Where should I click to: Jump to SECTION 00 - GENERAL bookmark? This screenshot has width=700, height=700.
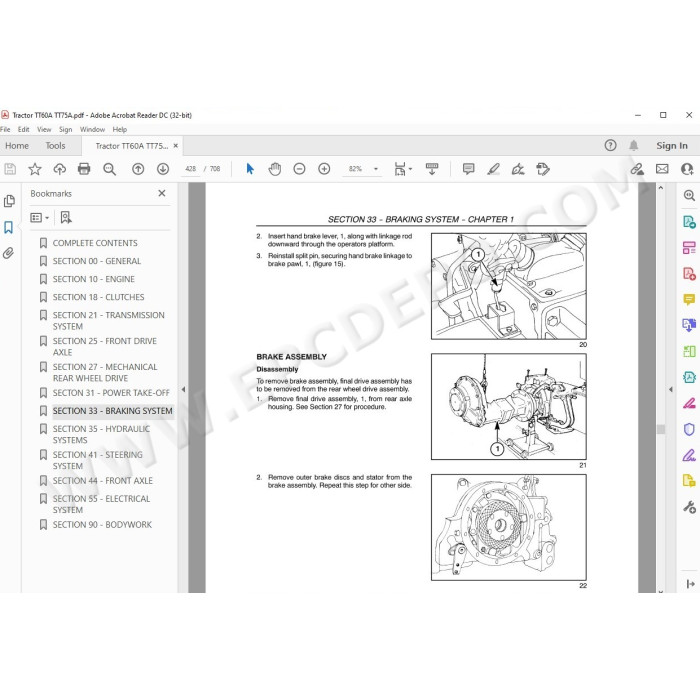[96, 261]
